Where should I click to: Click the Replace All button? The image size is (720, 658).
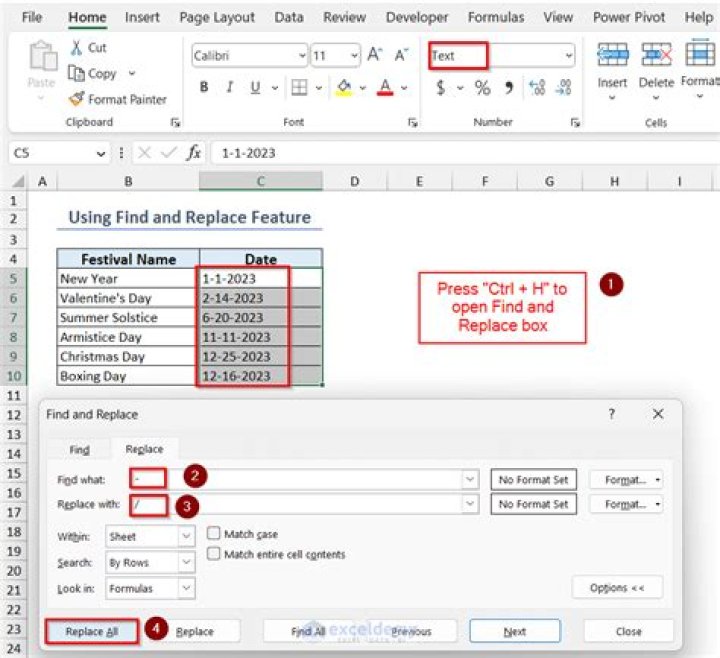click(92, 631)
